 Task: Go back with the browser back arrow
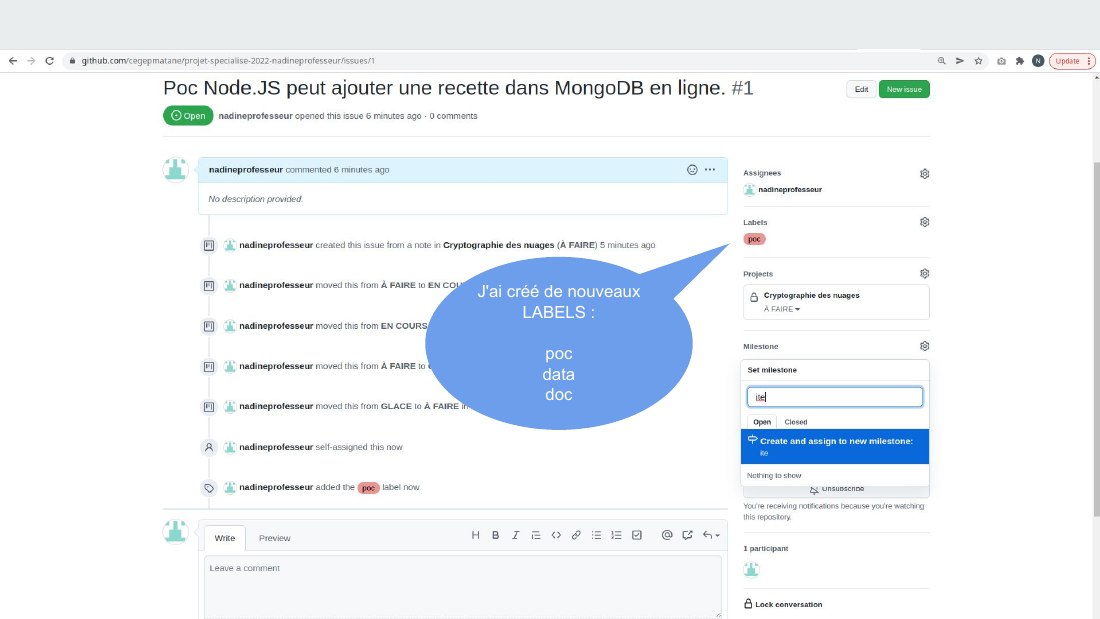coord(13,61)
